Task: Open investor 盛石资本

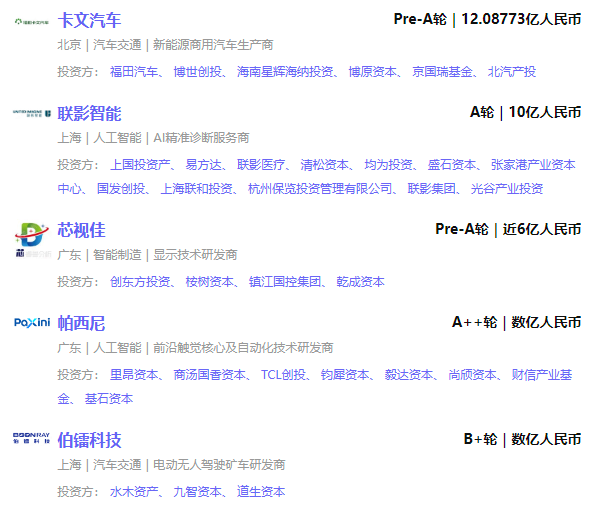Action: (x=452, y=165)
